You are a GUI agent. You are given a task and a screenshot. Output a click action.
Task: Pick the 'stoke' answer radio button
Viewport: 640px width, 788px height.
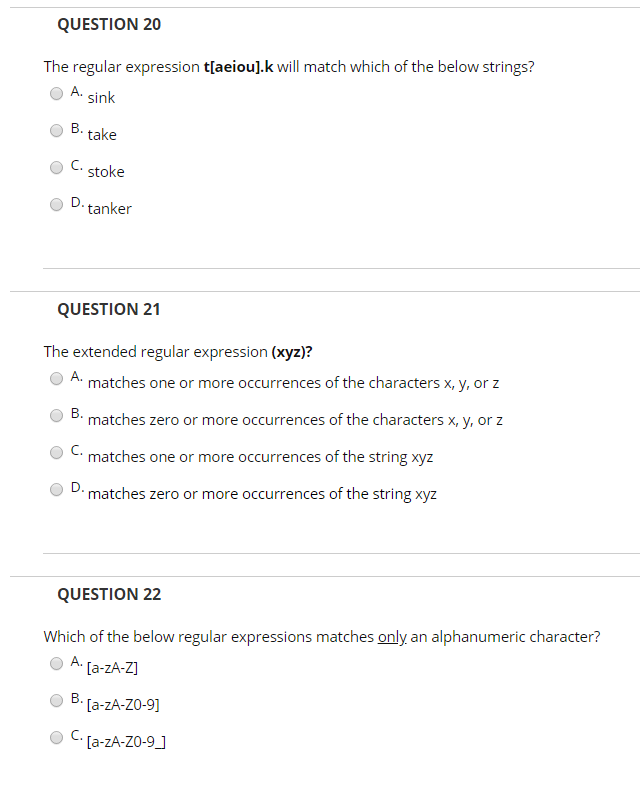(56, 167)
